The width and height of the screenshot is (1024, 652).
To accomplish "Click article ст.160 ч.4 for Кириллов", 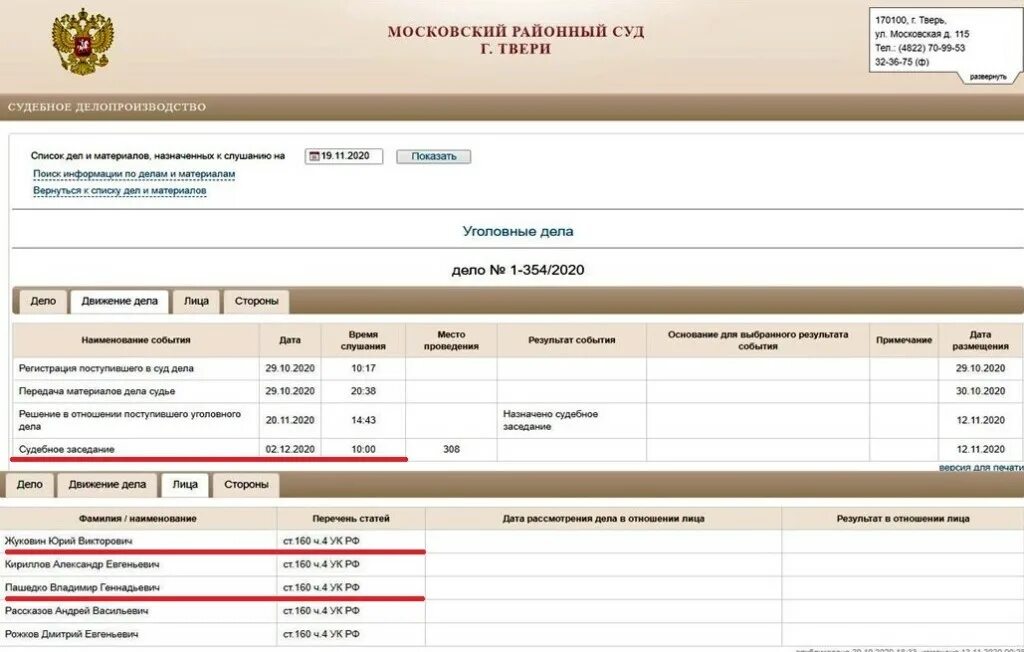I will click(321, 564).
